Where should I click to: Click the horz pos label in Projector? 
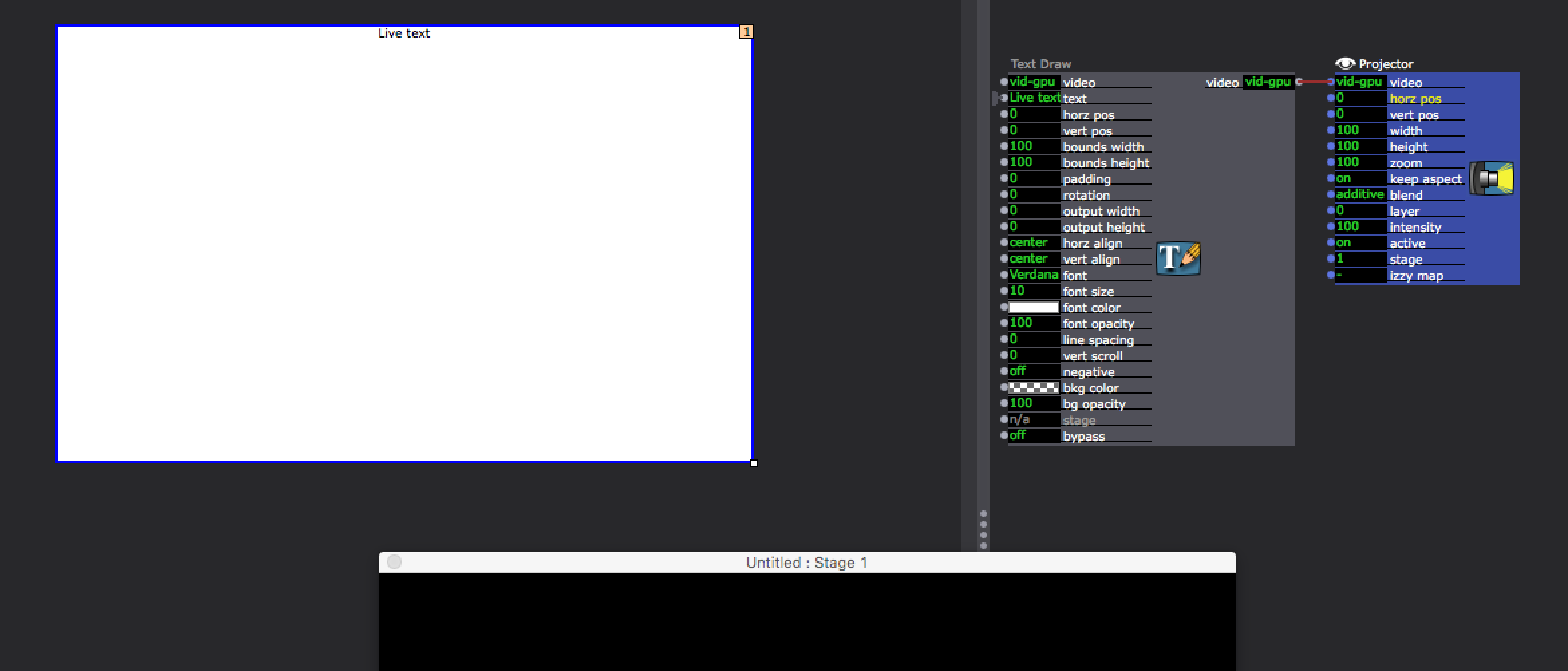(x=1415, y=98)
